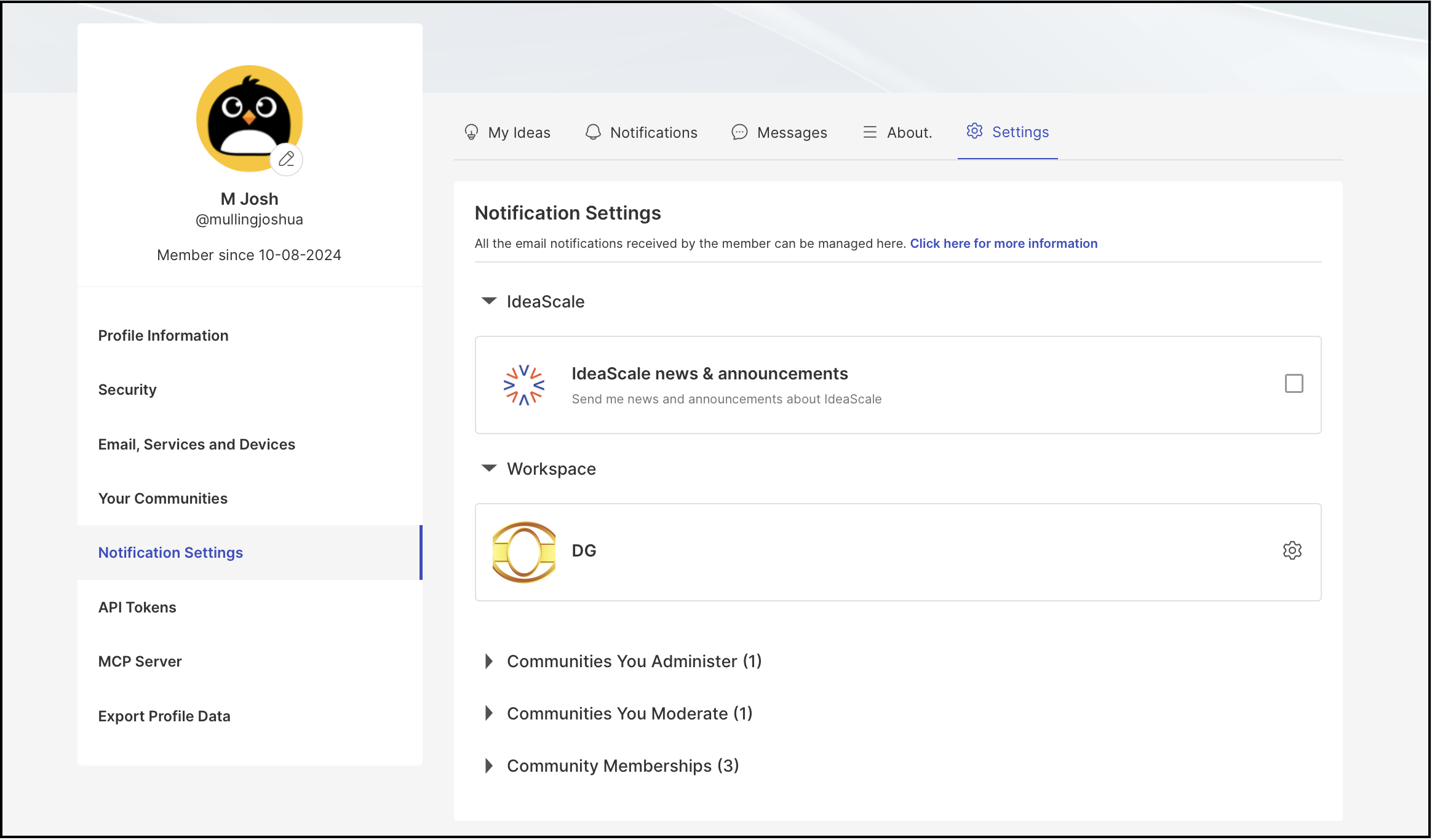This screenshot has width=1432, height=840.
Task: Click the About list icon
Action: point(870,132)
